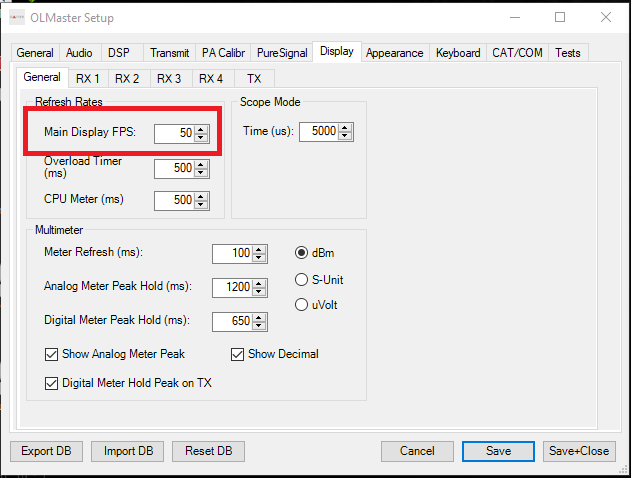The height and width of the screenshot is (478, 631).
Task: Select the S-Unit radio button
Action: (x=301, y=280)
